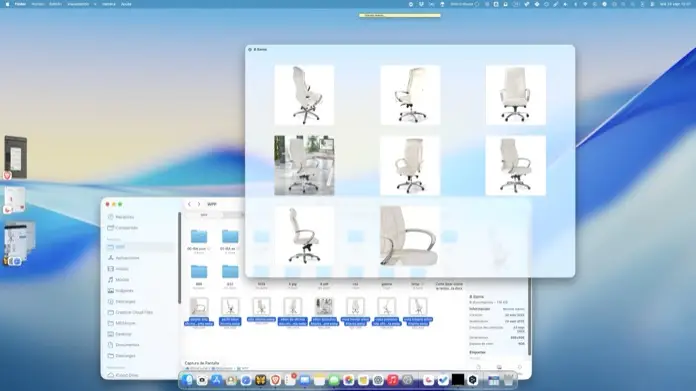Screen dimensions: 696x391
Task: Launch Music from the Dock
Action: (392, 380)
